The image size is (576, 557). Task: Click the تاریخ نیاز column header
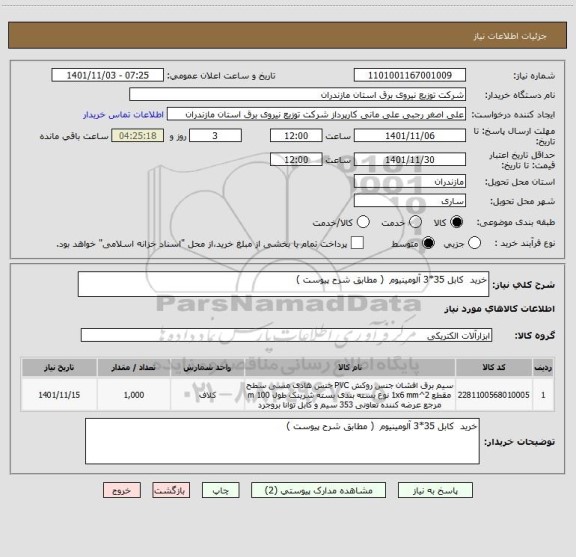59,367
